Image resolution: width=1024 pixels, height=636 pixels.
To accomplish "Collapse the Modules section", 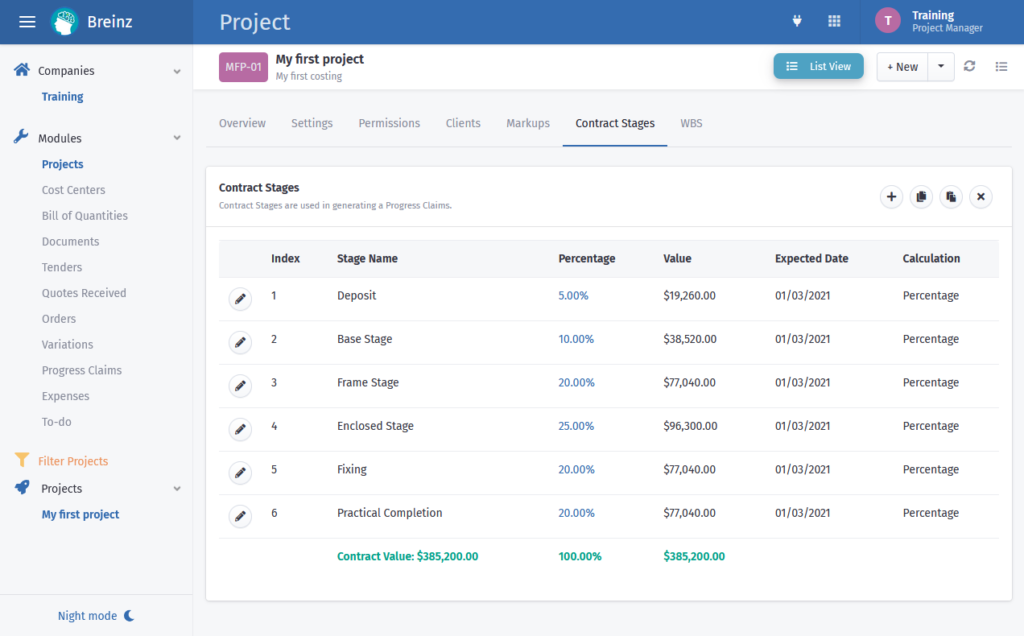I will point(177,139).
